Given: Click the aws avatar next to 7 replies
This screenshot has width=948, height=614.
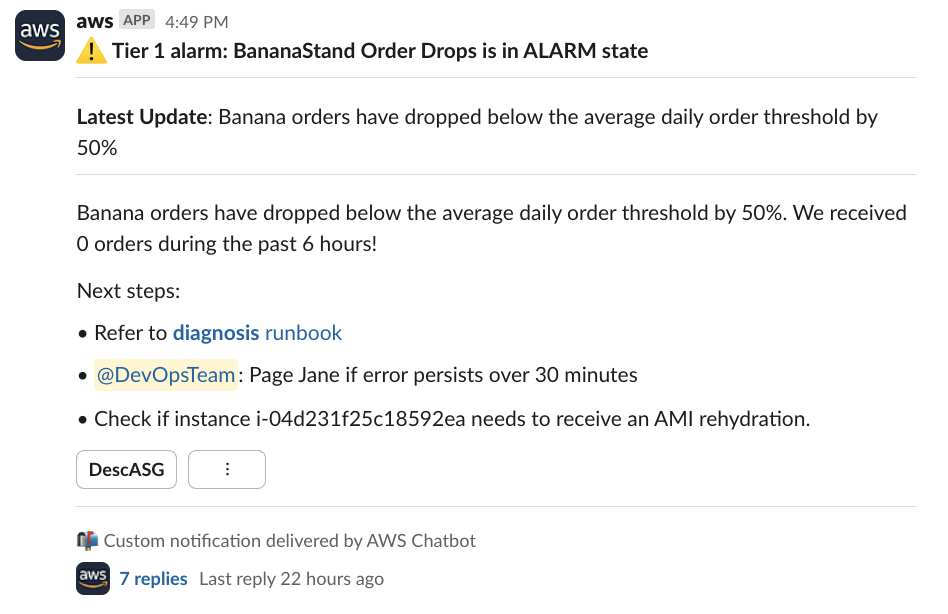Looking at the screenshot, I should [x=92, y=578].
